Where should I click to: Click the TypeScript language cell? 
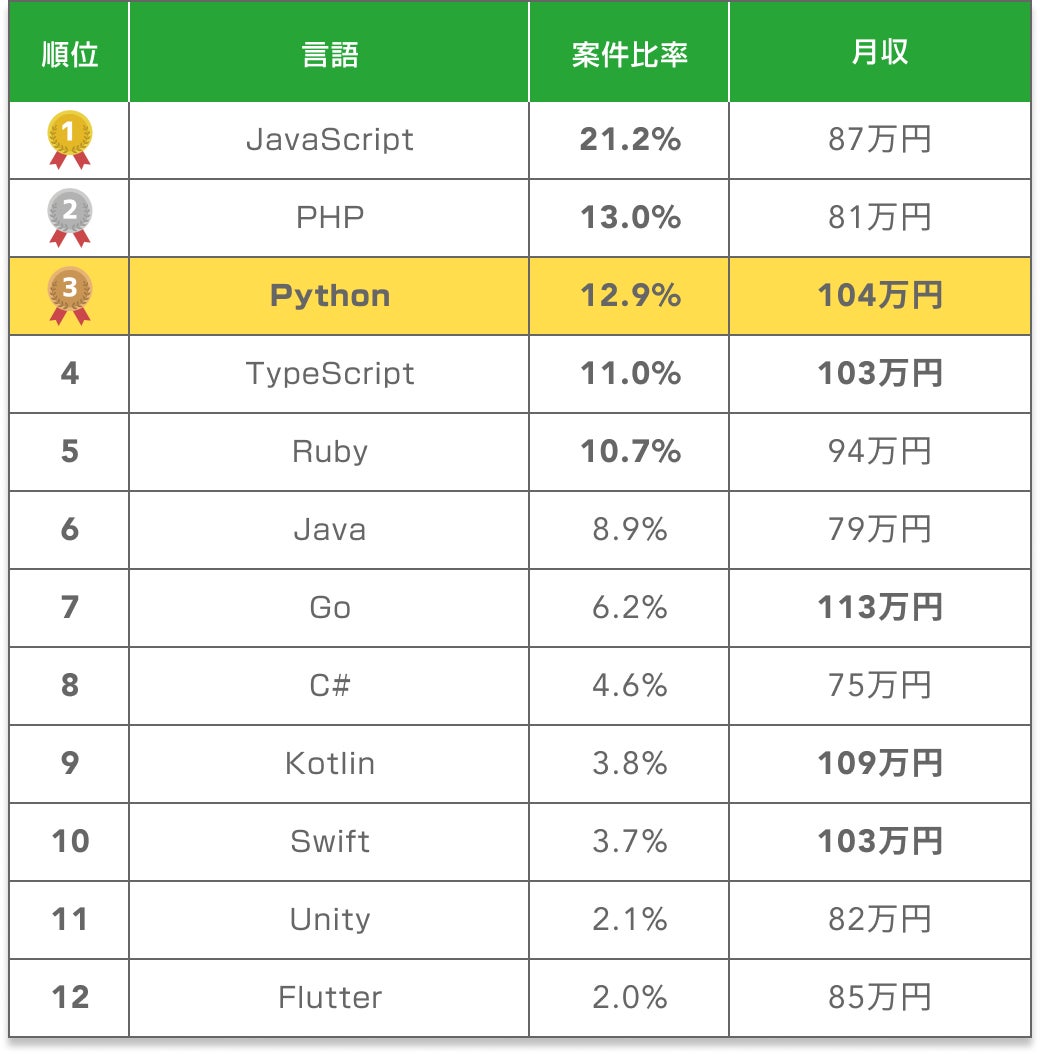coord(329,374)
